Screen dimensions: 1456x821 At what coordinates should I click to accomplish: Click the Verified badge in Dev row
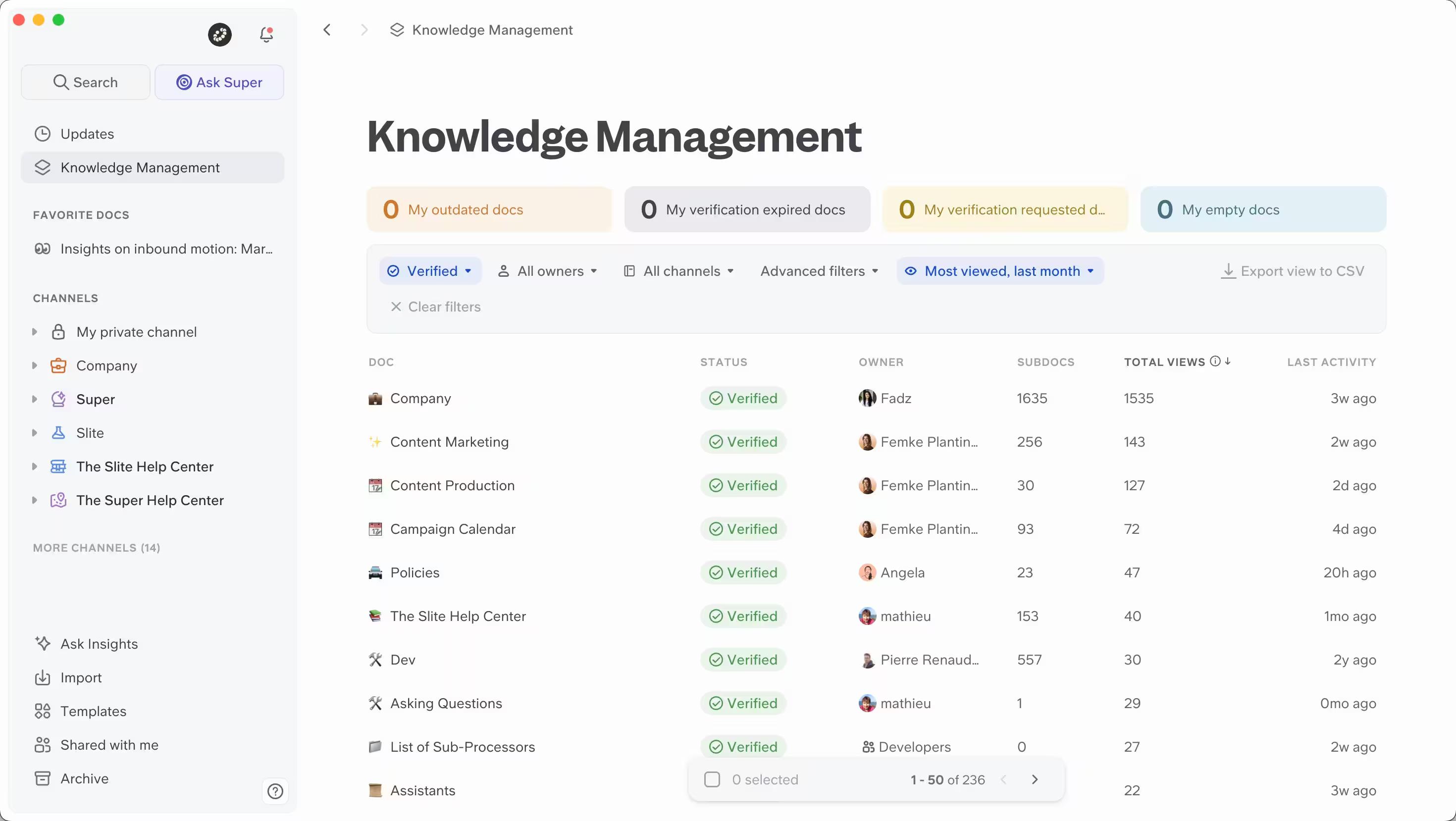click(x=743, y=660)
